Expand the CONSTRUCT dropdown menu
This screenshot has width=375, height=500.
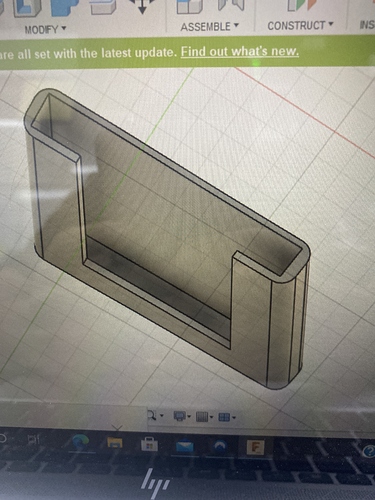300,25
